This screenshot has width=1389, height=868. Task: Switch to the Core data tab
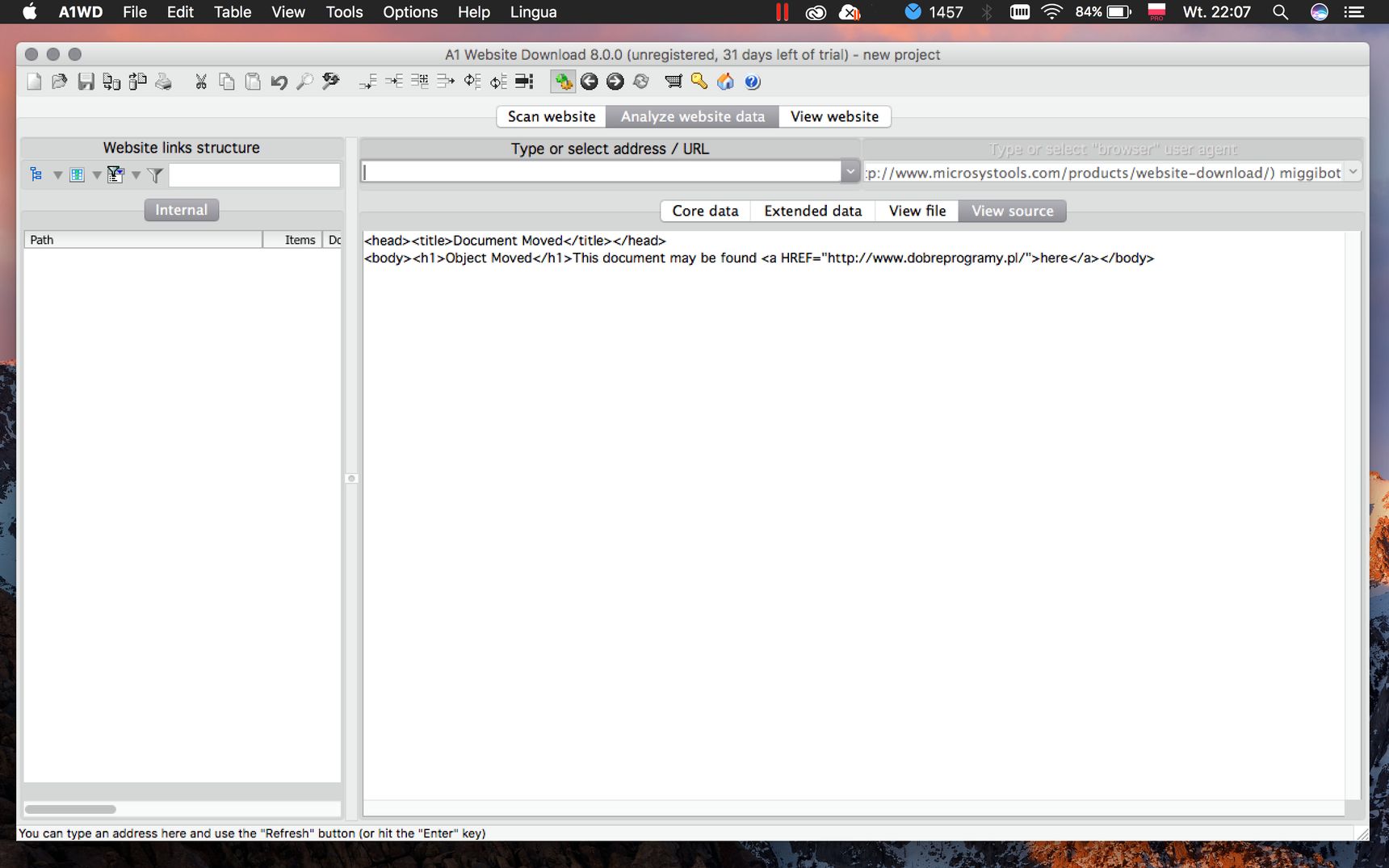705,211
